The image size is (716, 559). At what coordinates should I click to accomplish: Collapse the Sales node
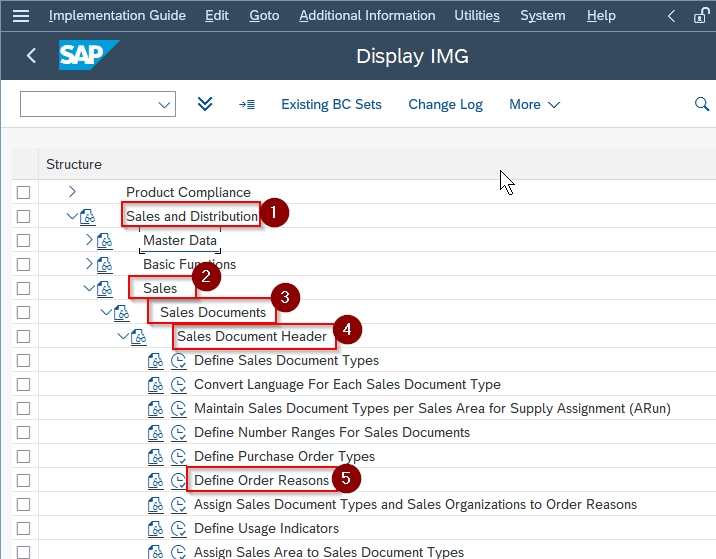pos(89,288)
